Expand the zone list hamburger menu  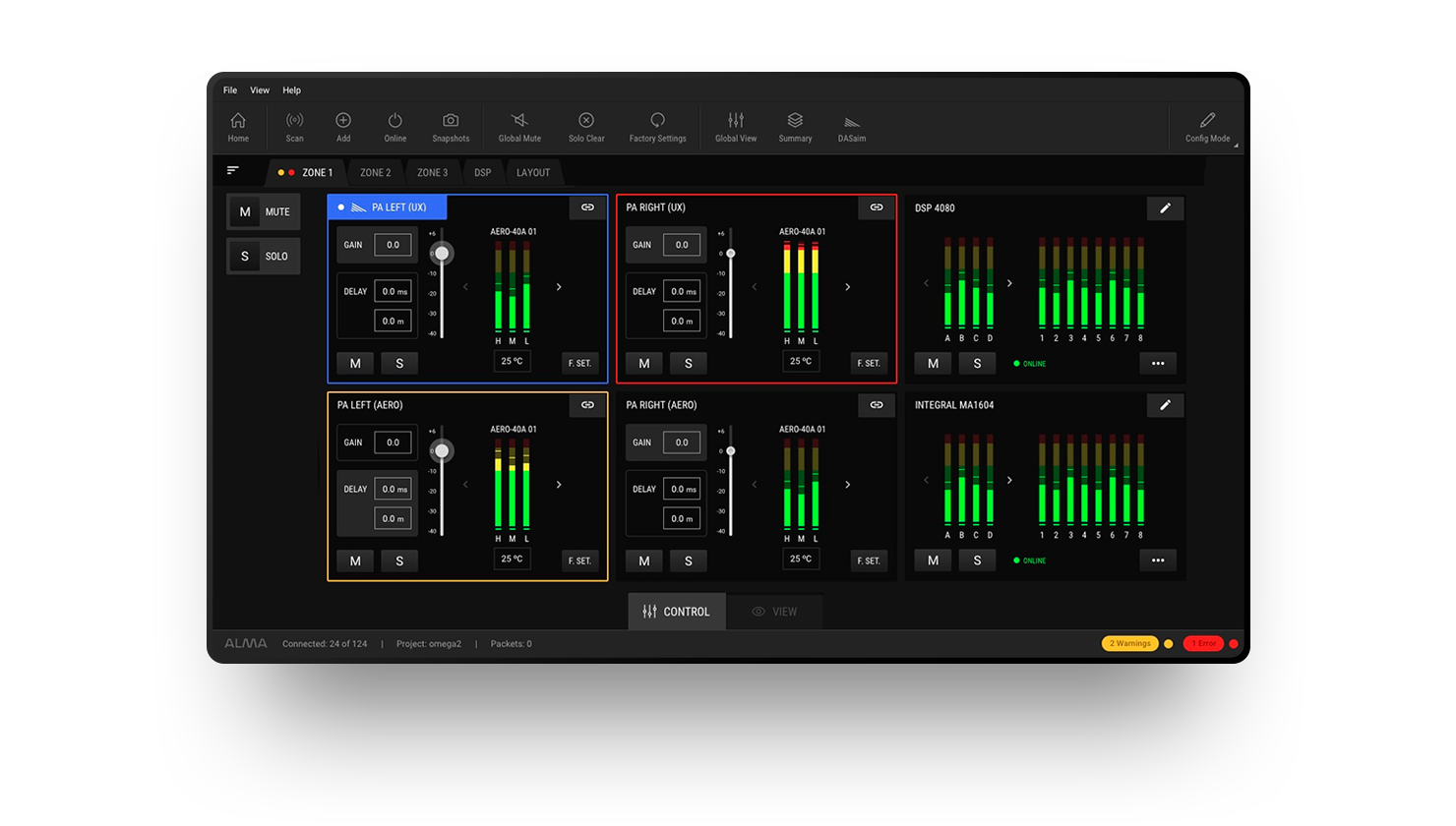[233, 171]
